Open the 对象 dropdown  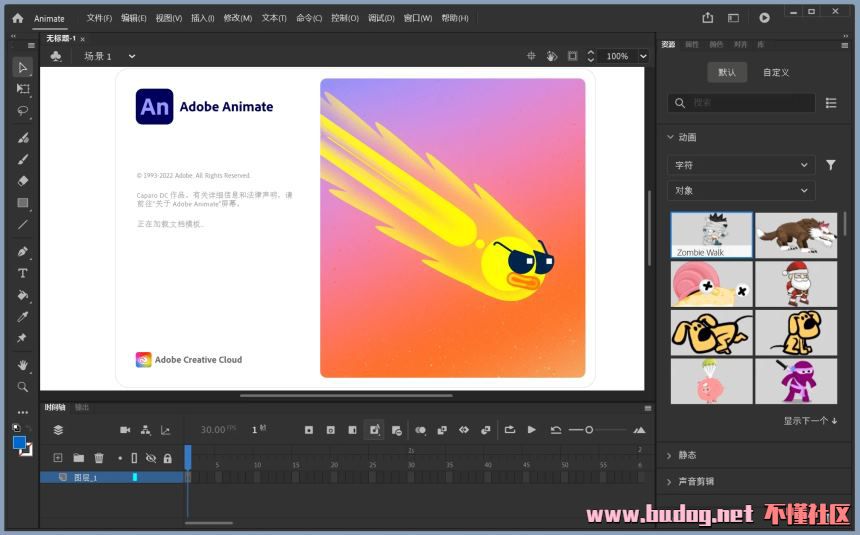coord(741,191)
